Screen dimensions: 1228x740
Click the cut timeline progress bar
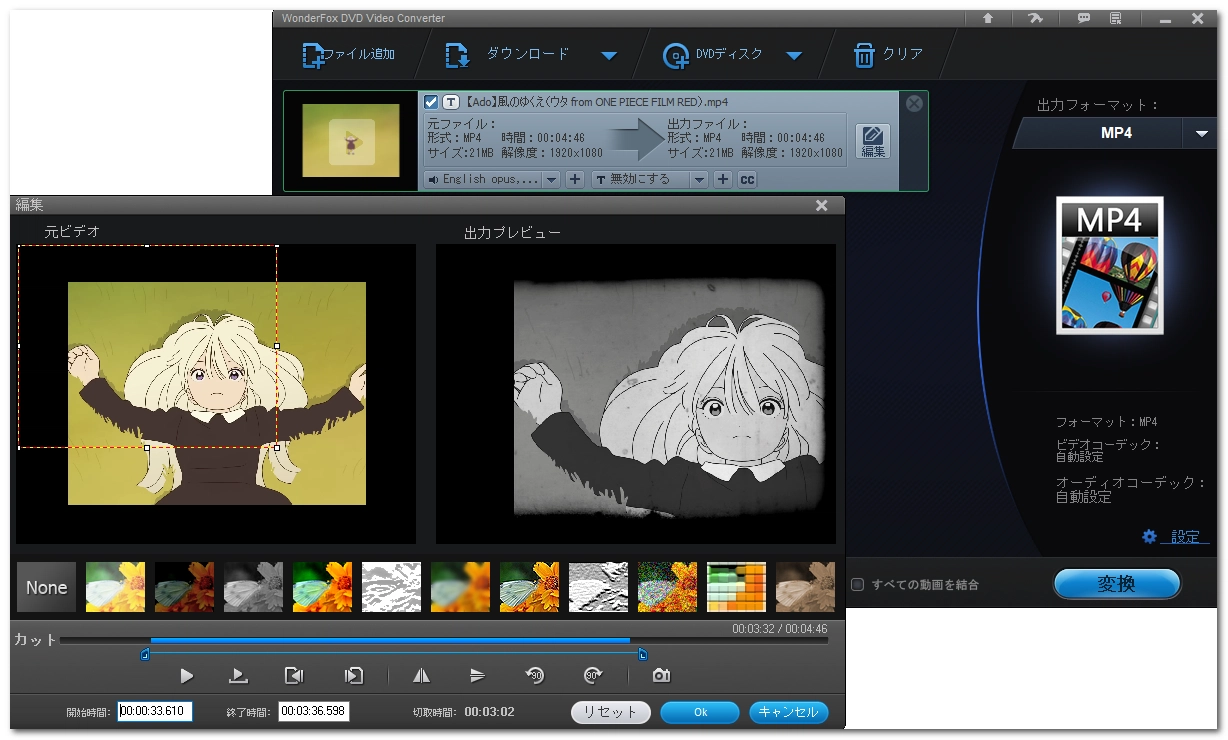pyautogui.click(x=390, y=640)
